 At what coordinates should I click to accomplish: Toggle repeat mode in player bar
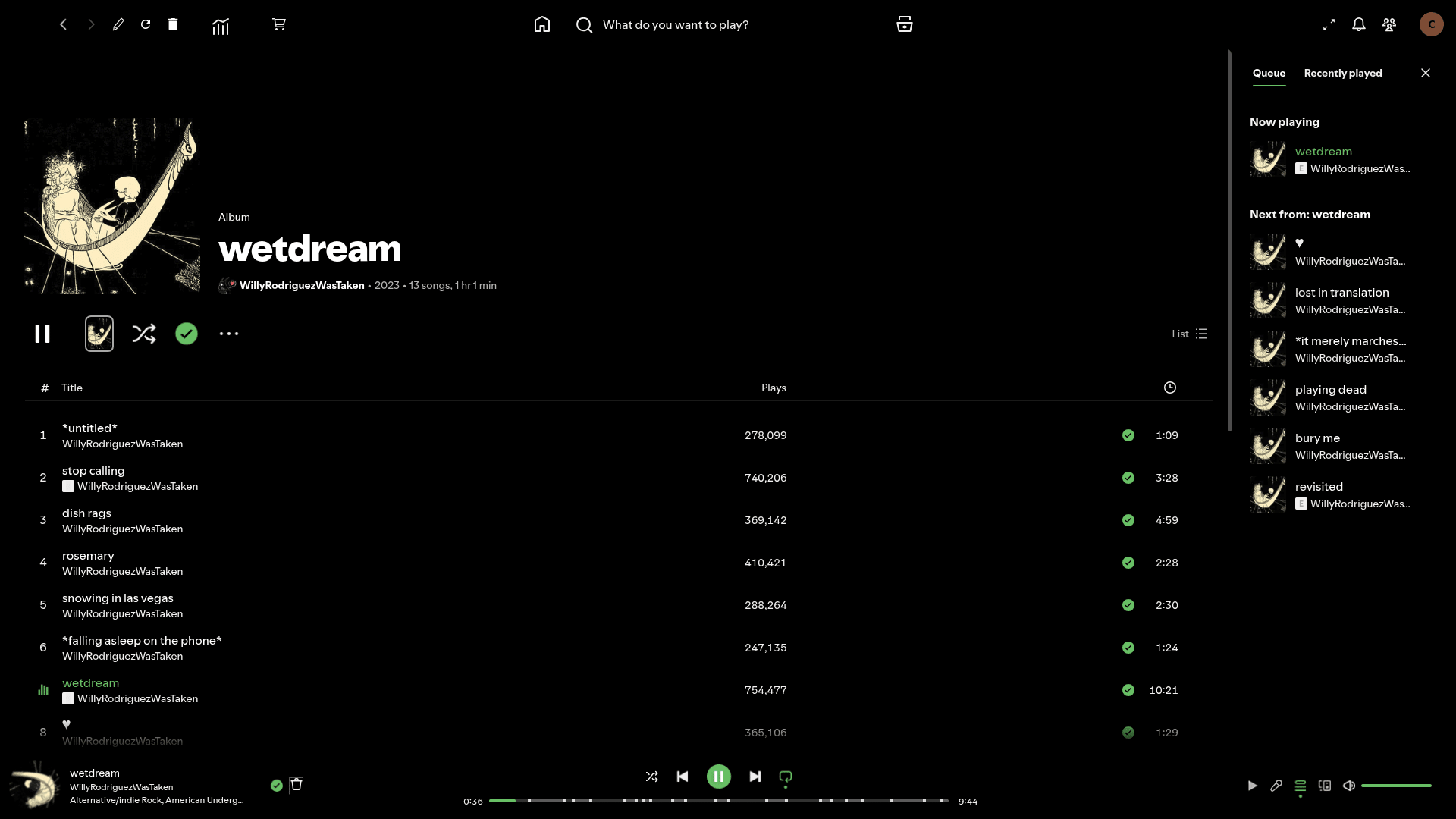pos(786,777)
